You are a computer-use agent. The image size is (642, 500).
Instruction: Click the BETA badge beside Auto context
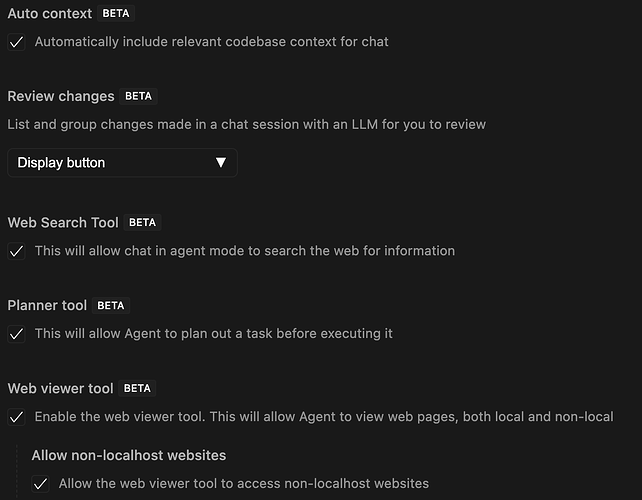pyautogui.click(x=116, y=14)
